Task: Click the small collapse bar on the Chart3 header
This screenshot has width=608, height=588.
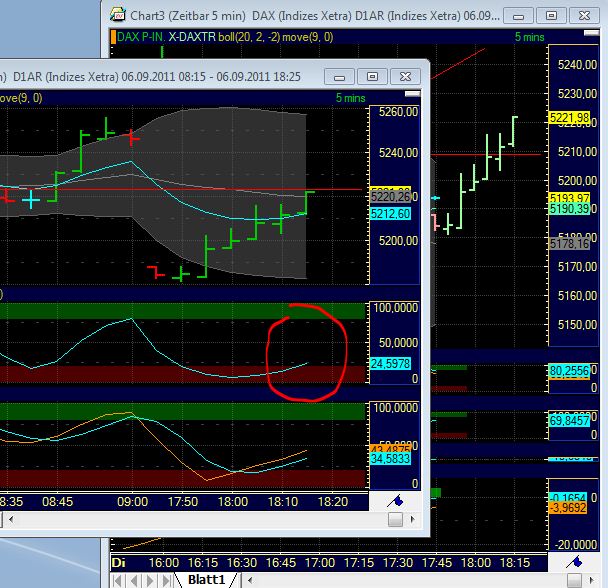Action: click(591, 33)
